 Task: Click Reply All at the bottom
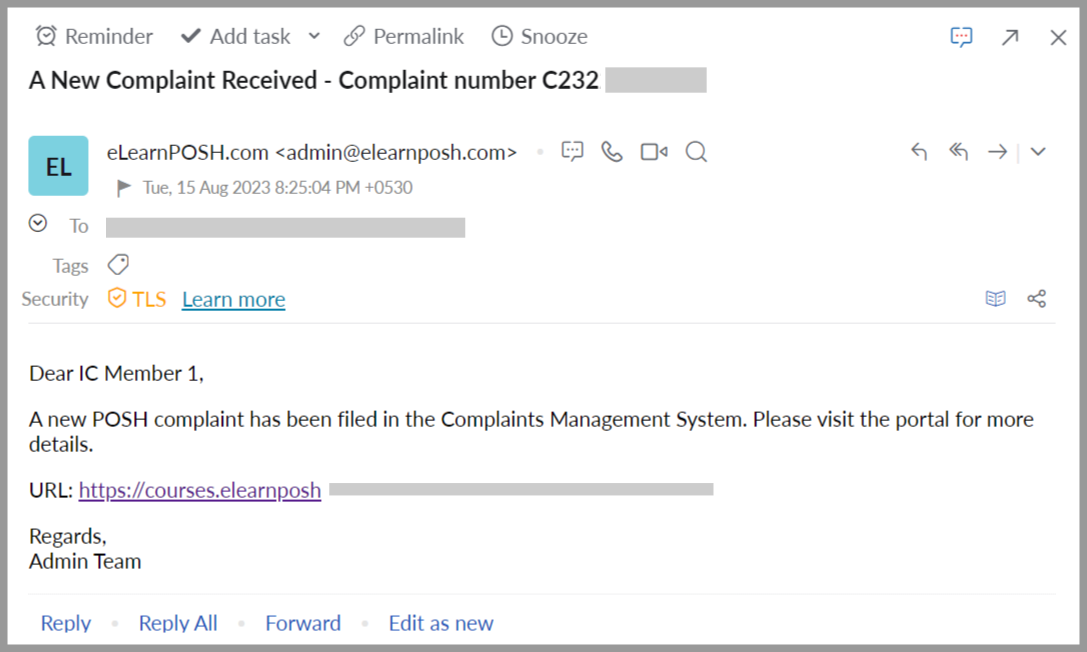coord(178,623)
